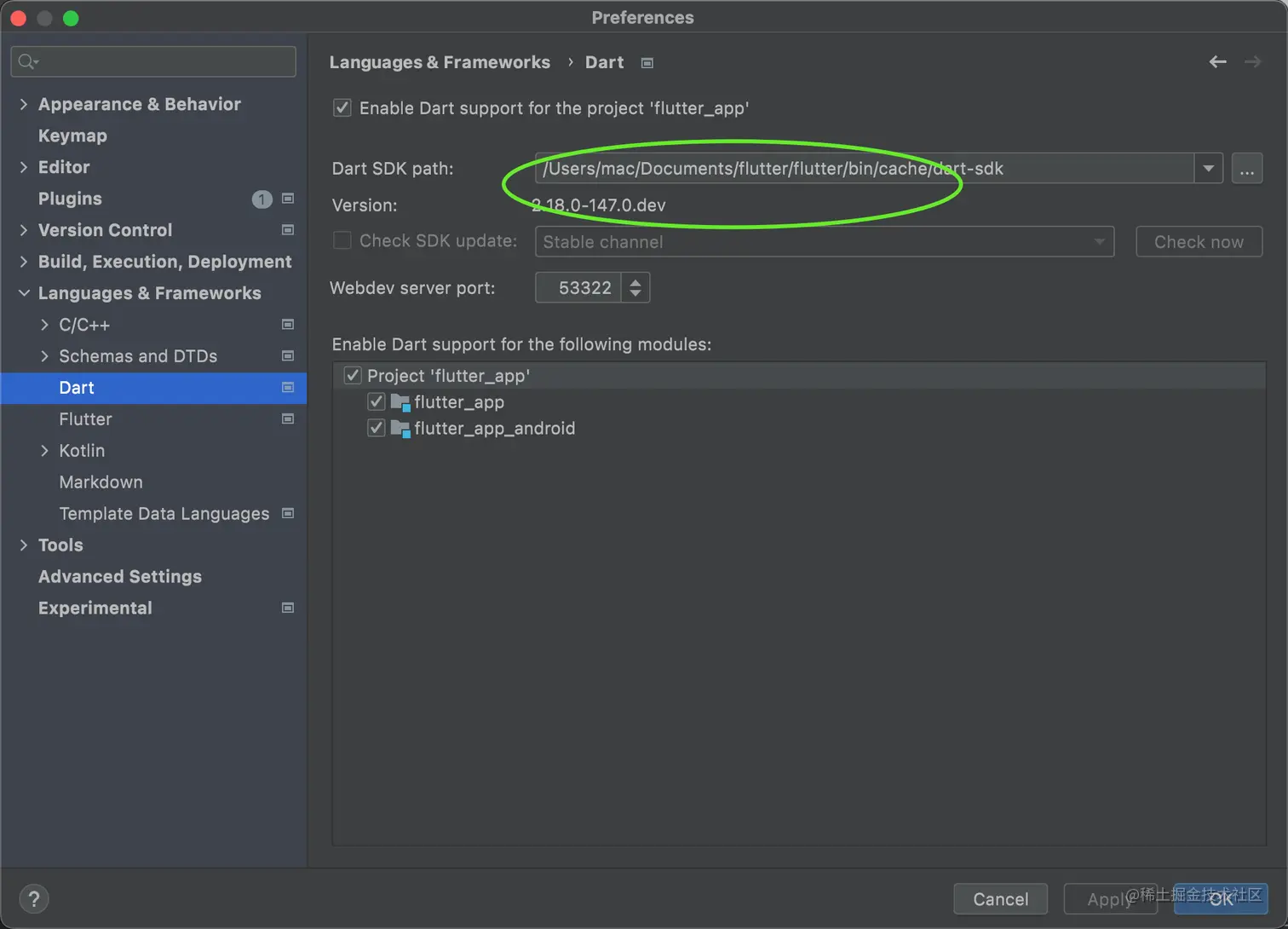
Task: Click project settings icon on Version Control row
Action: click(x=288, y=230)
